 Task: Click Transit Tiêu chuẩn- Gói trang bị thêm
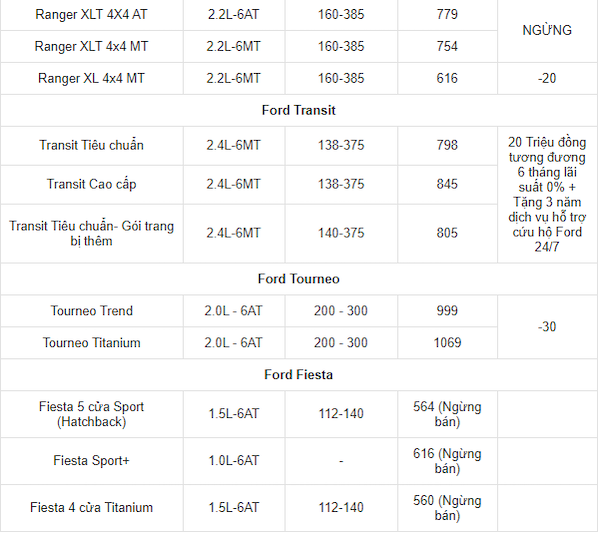click(x=91, y=233)
